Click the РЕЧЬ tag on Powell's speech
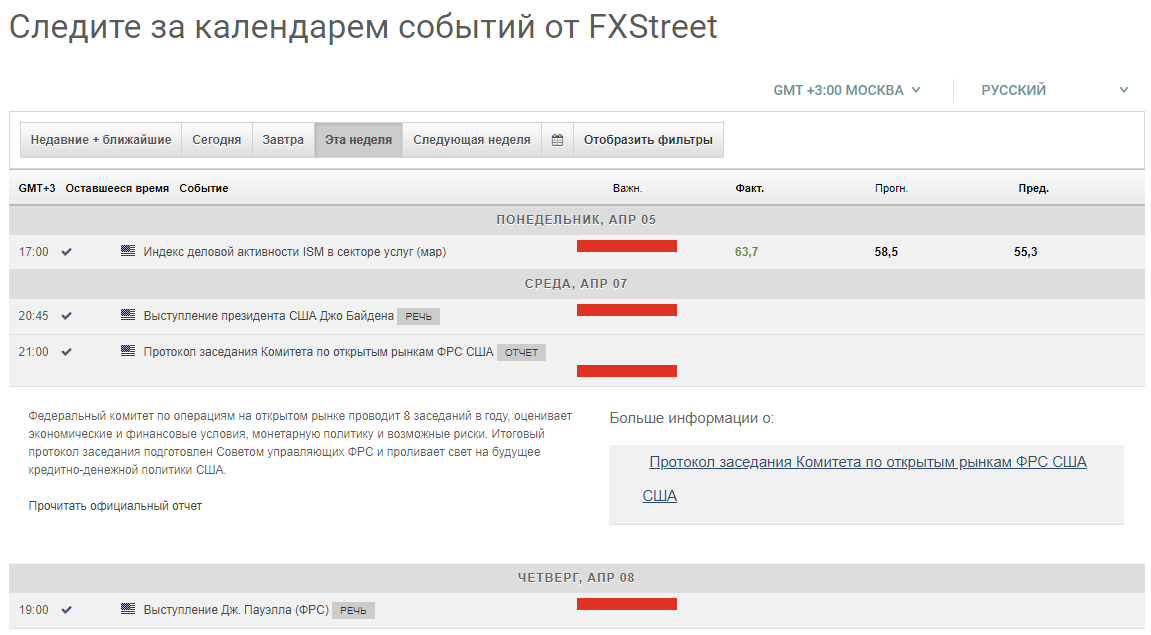 tap(353, 610)
